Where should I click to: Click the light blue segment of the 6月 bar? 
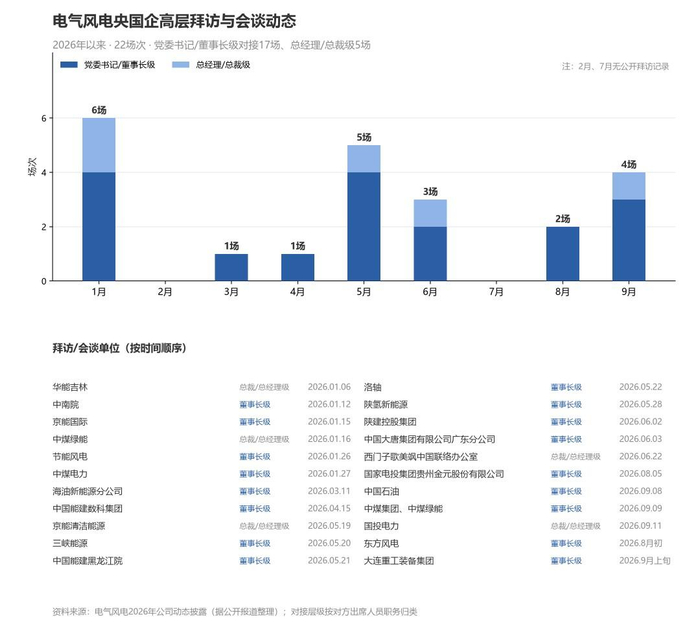[x=430, y=213]
